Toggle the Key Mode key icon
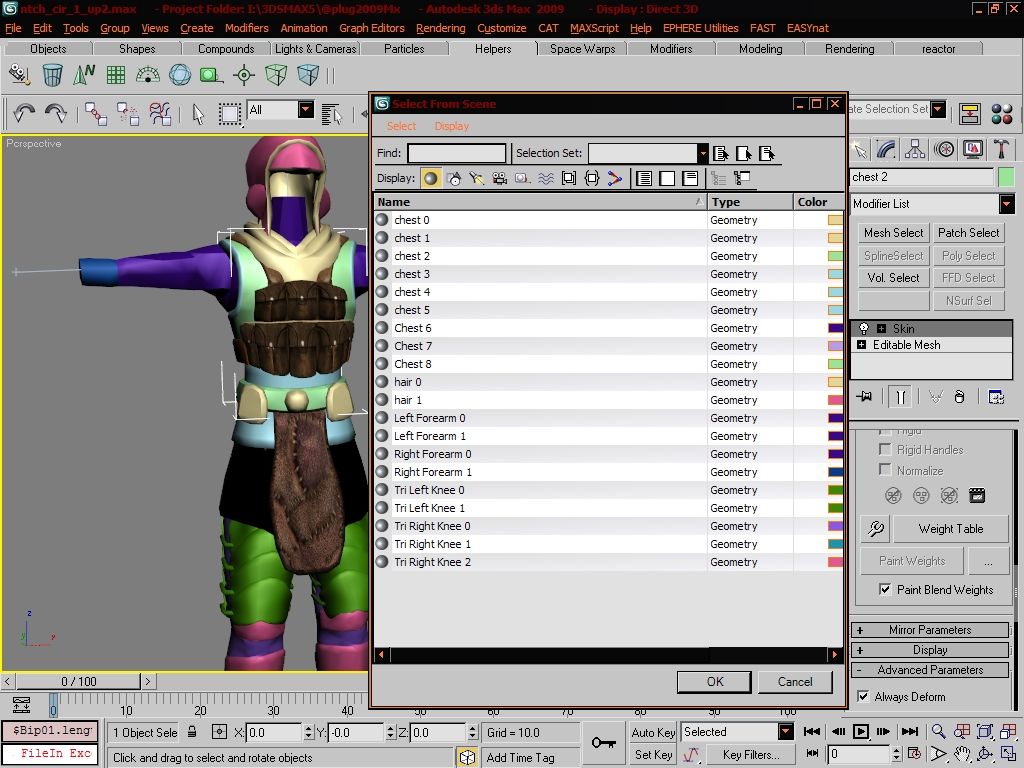1024x768 pixels. [x=603, y=743]
